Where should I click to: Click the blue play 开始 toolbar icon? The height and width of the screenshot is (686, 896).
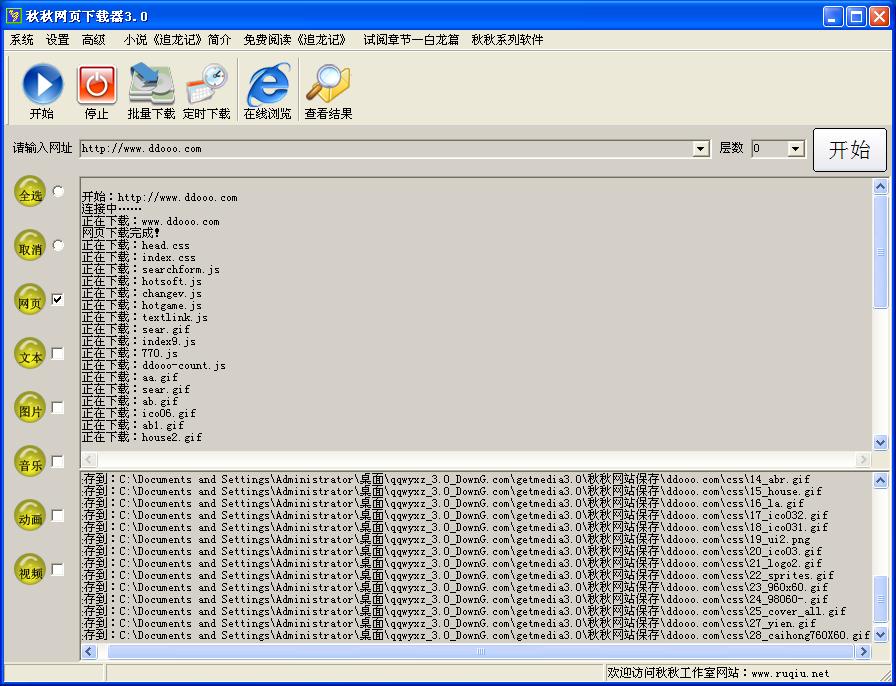(42, 85)
